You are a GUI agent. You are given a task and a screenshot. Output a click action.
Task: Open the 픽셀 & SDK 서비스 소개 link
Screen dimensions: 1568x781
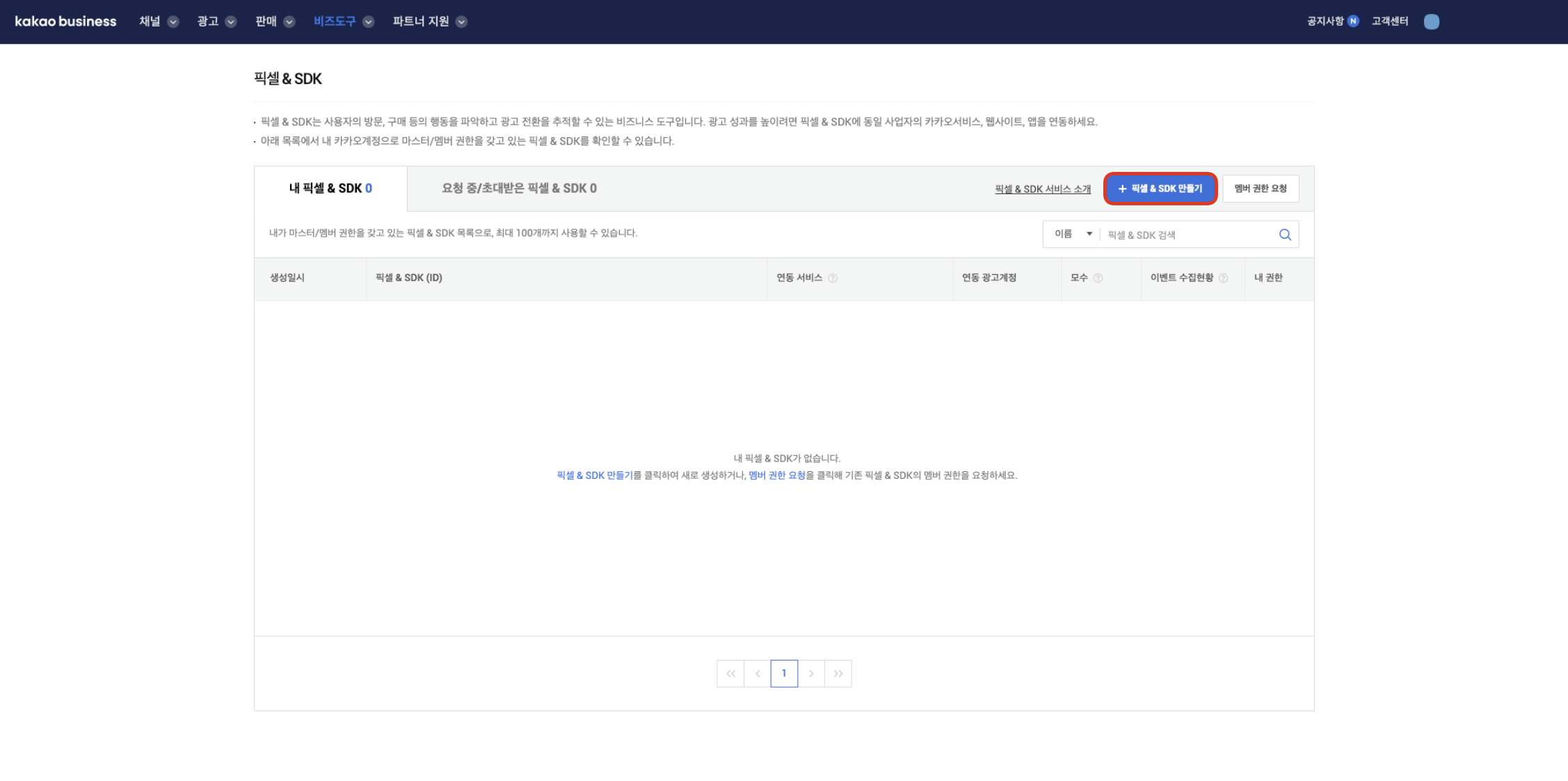coord(1042,189)
